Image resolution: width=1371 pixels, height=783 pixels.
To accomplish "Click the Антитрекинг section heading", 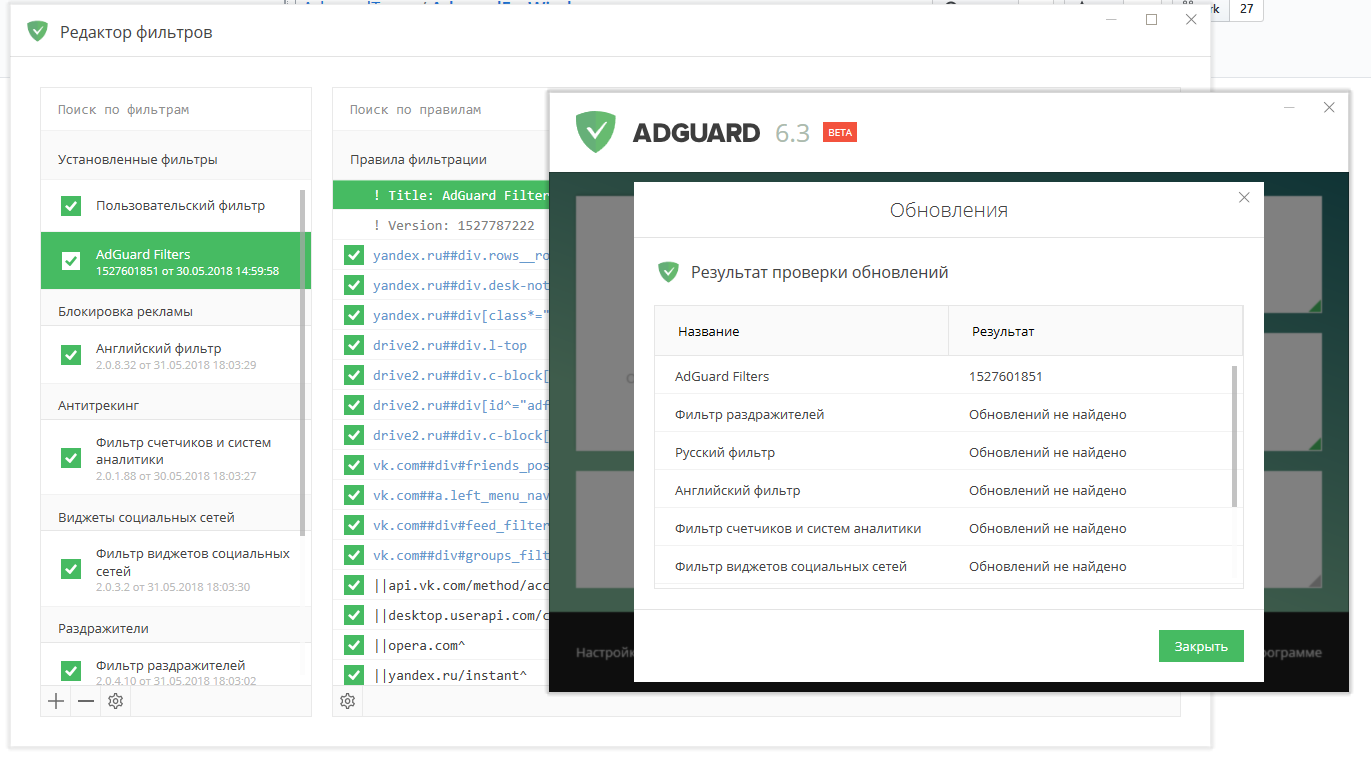I will point(98,406).
